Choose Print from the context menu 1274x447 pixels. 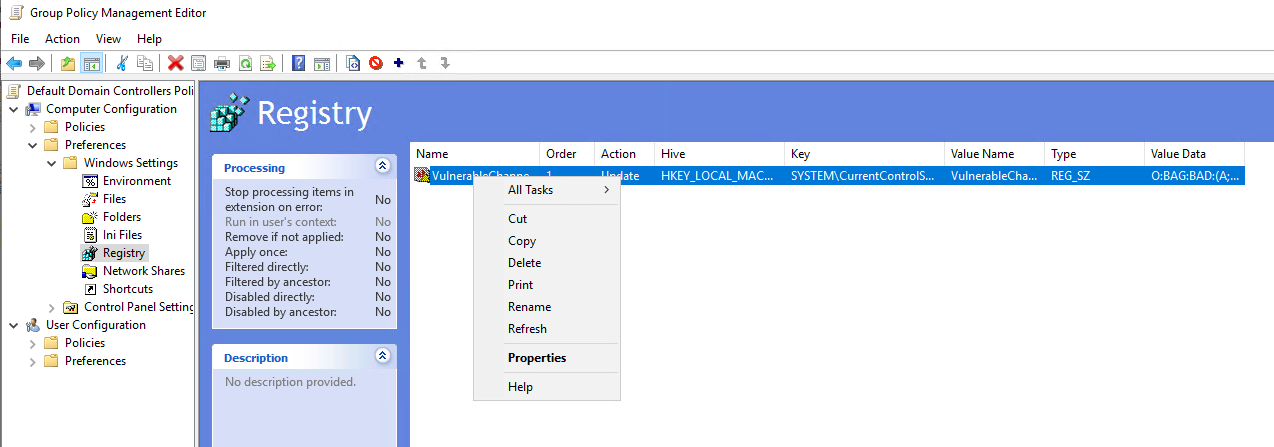(547, 285)
